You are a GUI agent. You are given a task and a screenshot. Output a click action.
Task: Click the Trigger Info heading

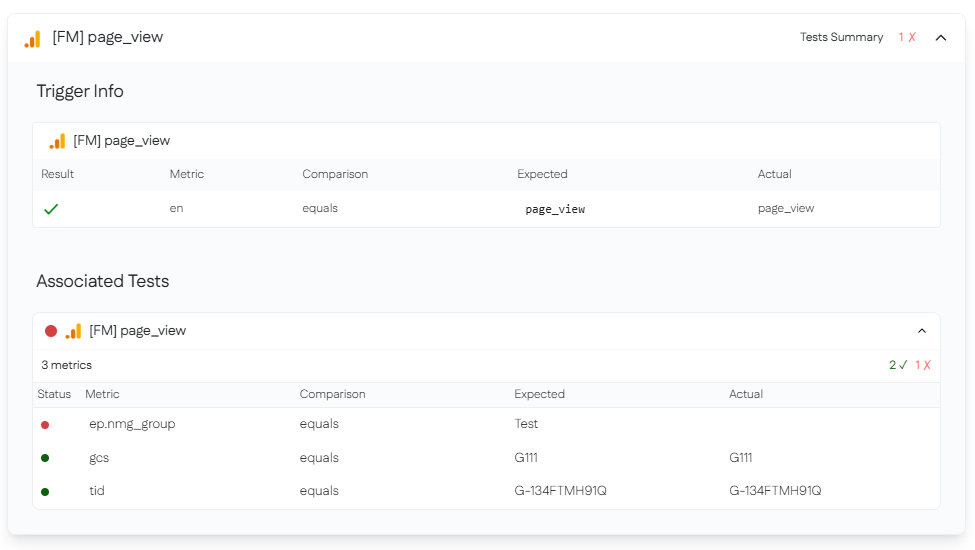tap(80, 91)
